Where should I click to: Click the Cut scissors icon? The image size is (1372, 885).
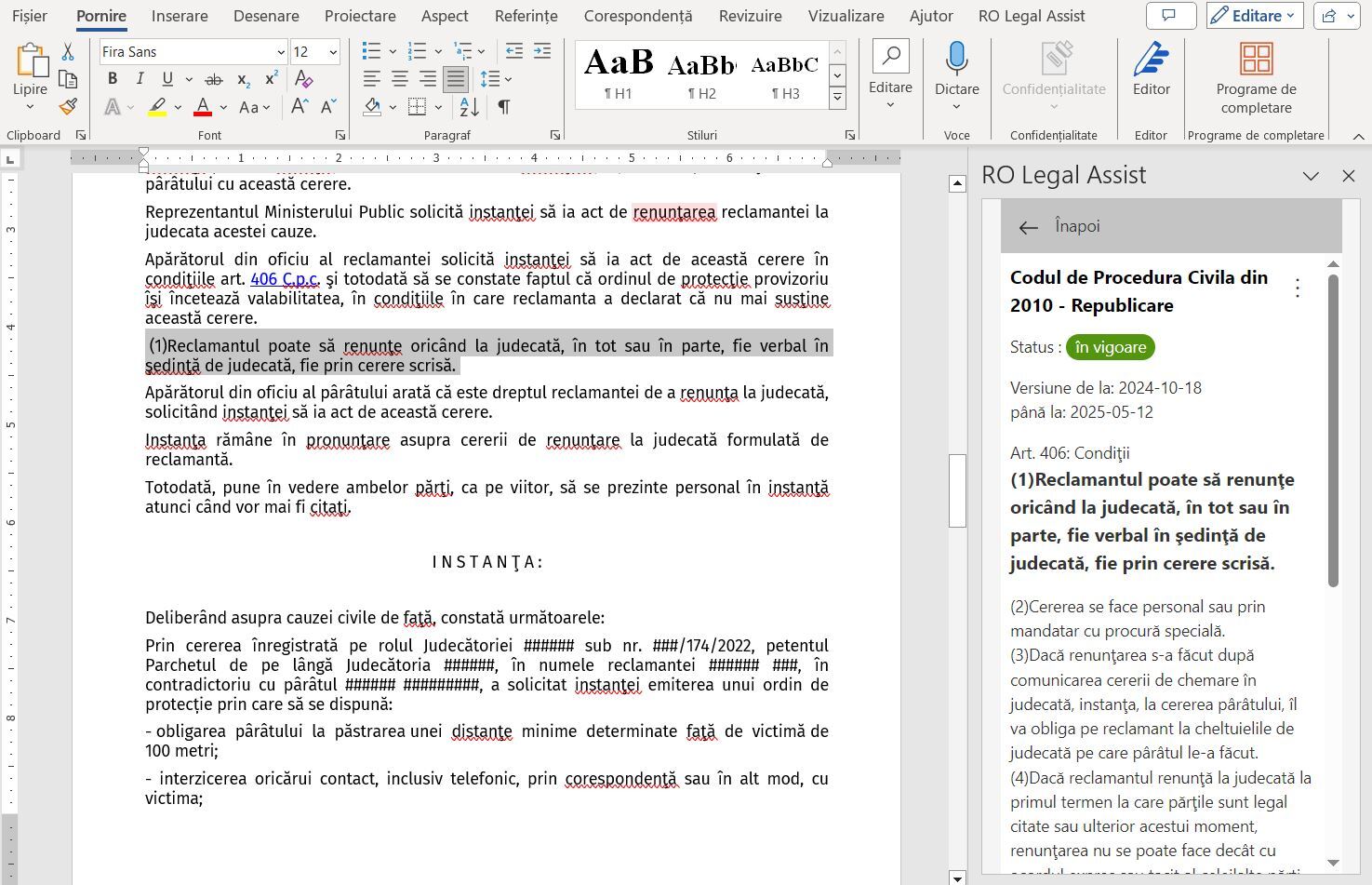point(68,52)
